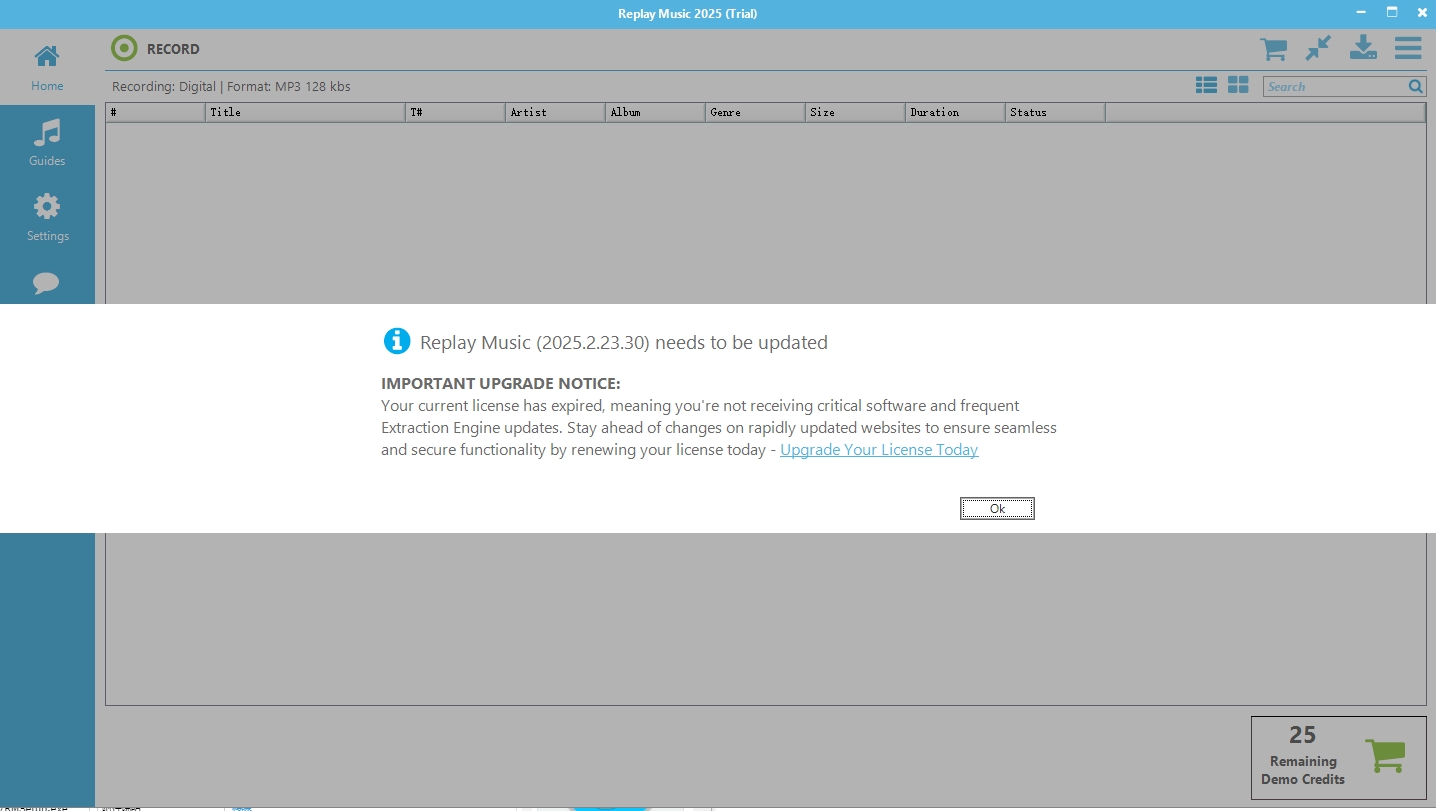Close the Replay Music window
Image resolution: width=1436 pixels, height=811 pixels.
(1421, 12)
